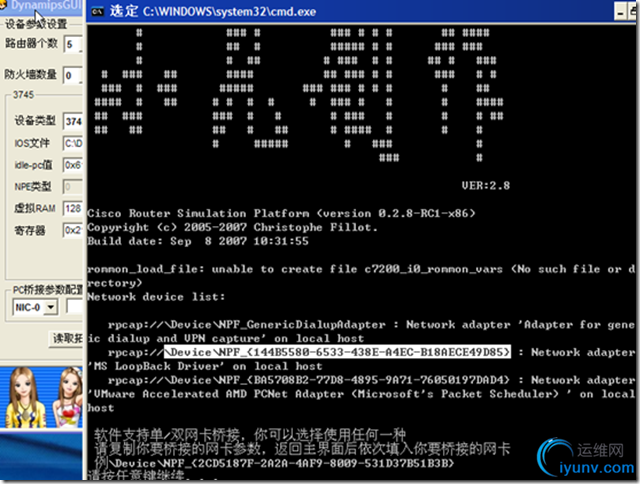Click the router count field showing 5
Viewport: 640px width, 484px height.
click(73, 44)
